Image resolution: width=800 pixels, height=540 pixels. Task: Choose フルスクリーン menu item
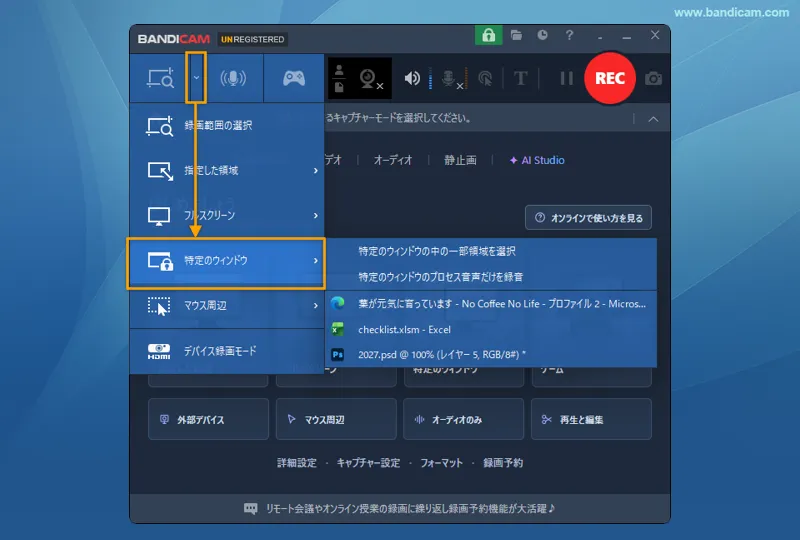227,215
